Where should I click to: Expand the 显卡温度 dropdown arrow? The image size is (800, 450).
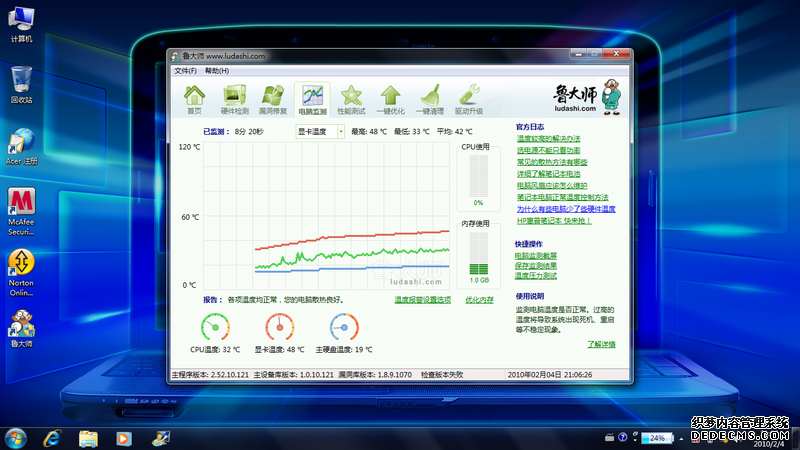click(x=341, y=132)
